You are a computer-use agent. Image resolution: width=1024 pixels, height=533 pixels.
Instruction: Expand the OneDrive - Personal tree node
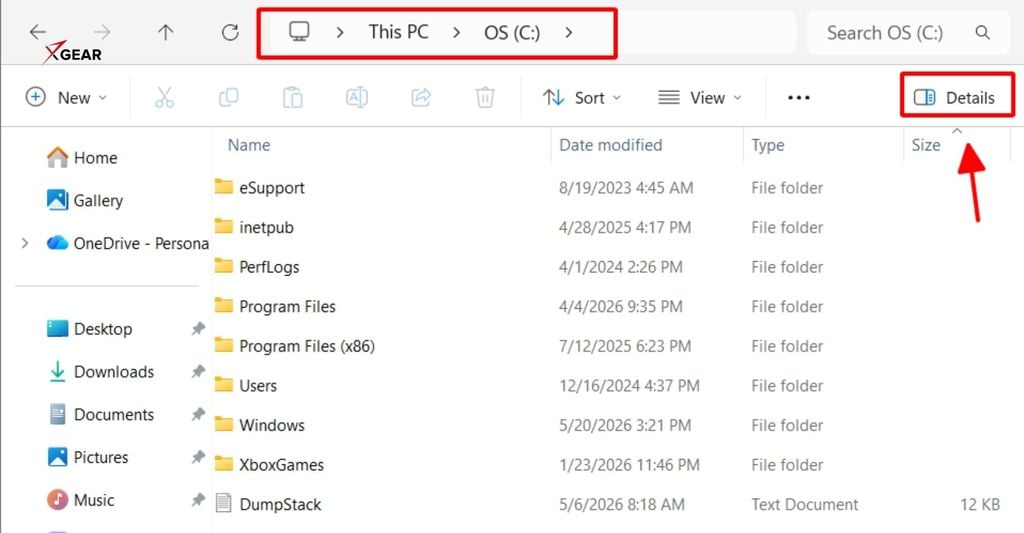[25, 243]
